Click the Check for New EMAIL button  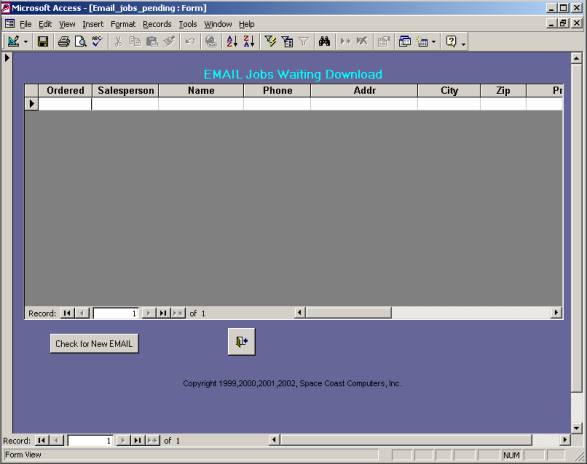point(94,343)
